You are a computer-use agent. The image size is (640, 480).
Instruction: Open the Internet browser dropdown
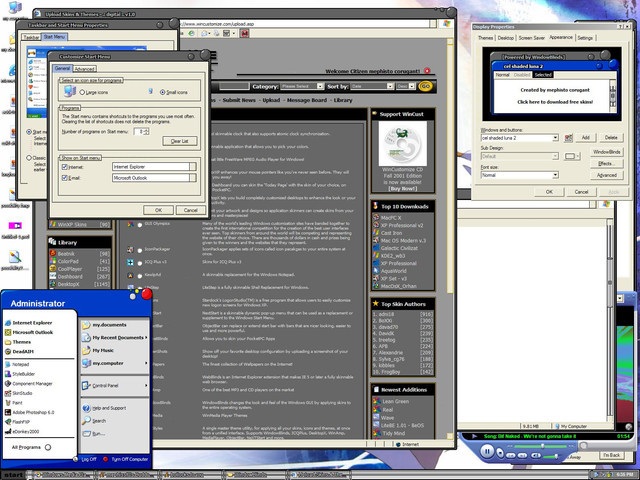(x=193, y=167)
